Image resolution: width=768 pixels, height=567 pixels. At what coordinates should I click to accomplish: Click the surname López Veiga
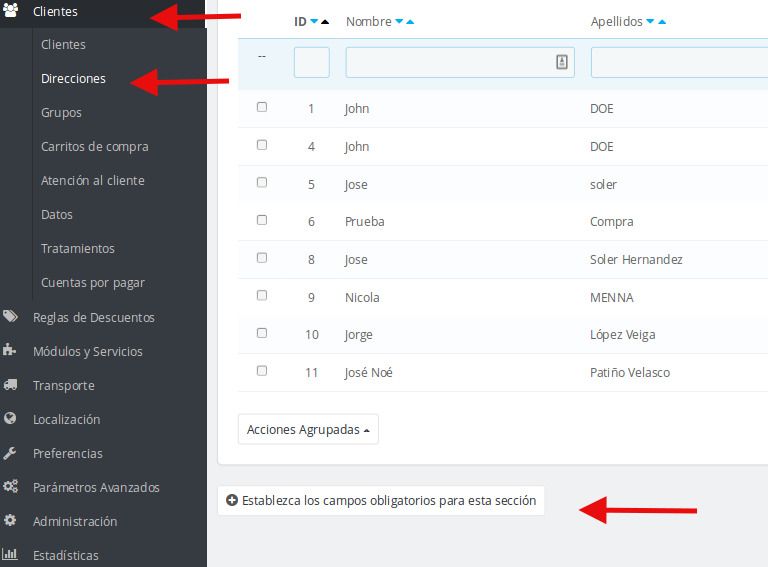point(623,334)
